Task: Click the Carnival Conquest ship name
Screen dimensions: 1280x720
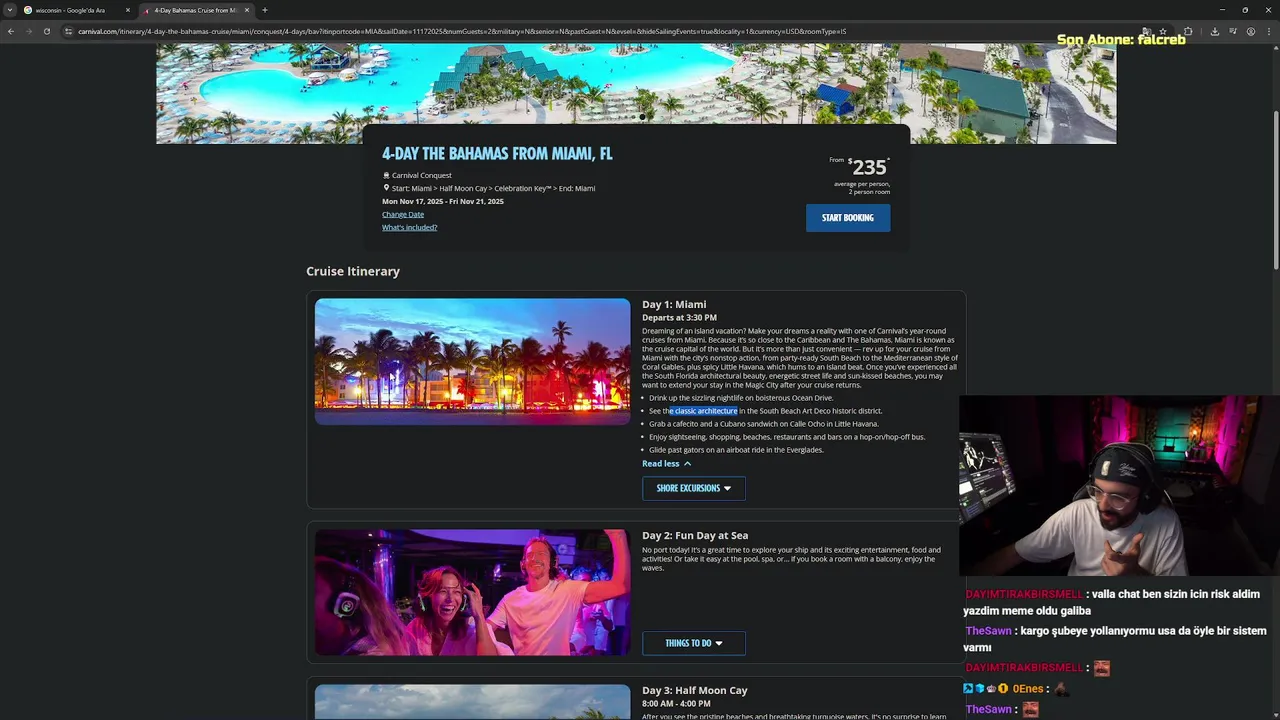Action: [422, 175]
